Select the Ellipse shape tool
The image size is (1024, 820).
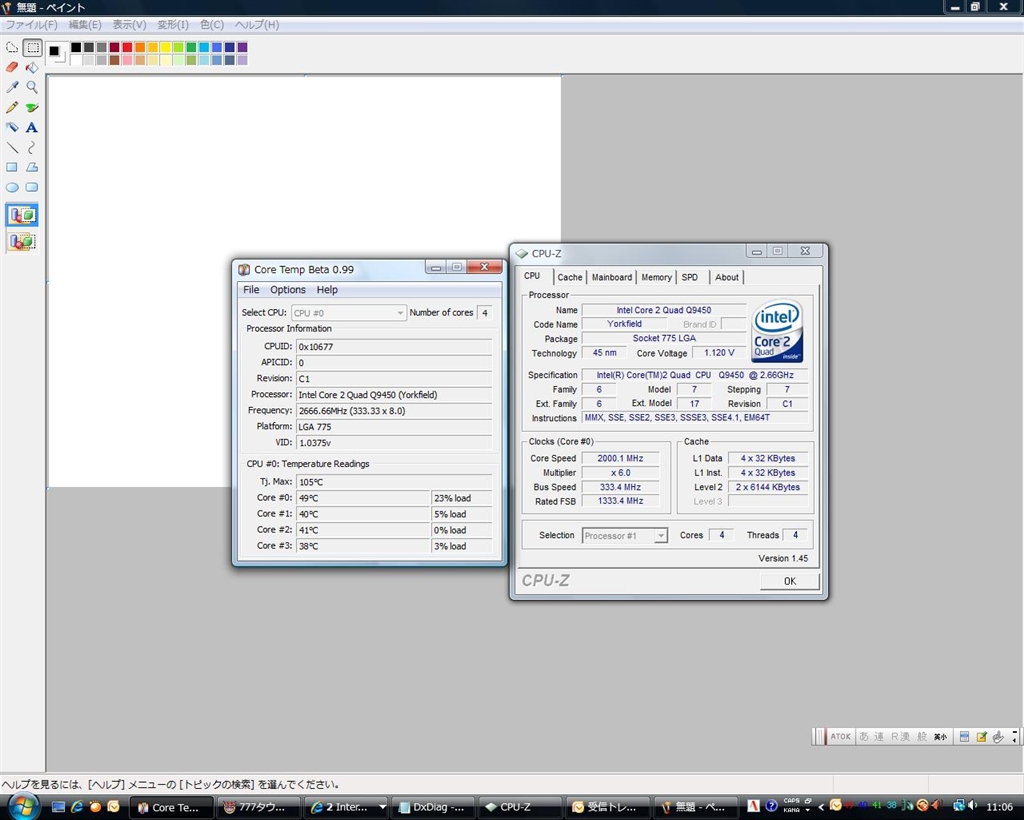tap(12, 187)
